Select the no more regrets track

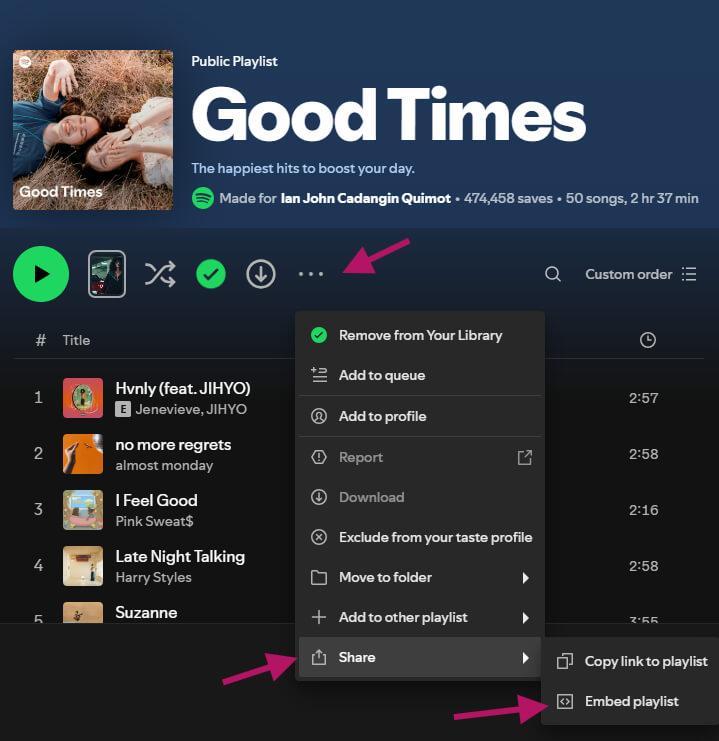pyautogui.click(x=173, y=445)
